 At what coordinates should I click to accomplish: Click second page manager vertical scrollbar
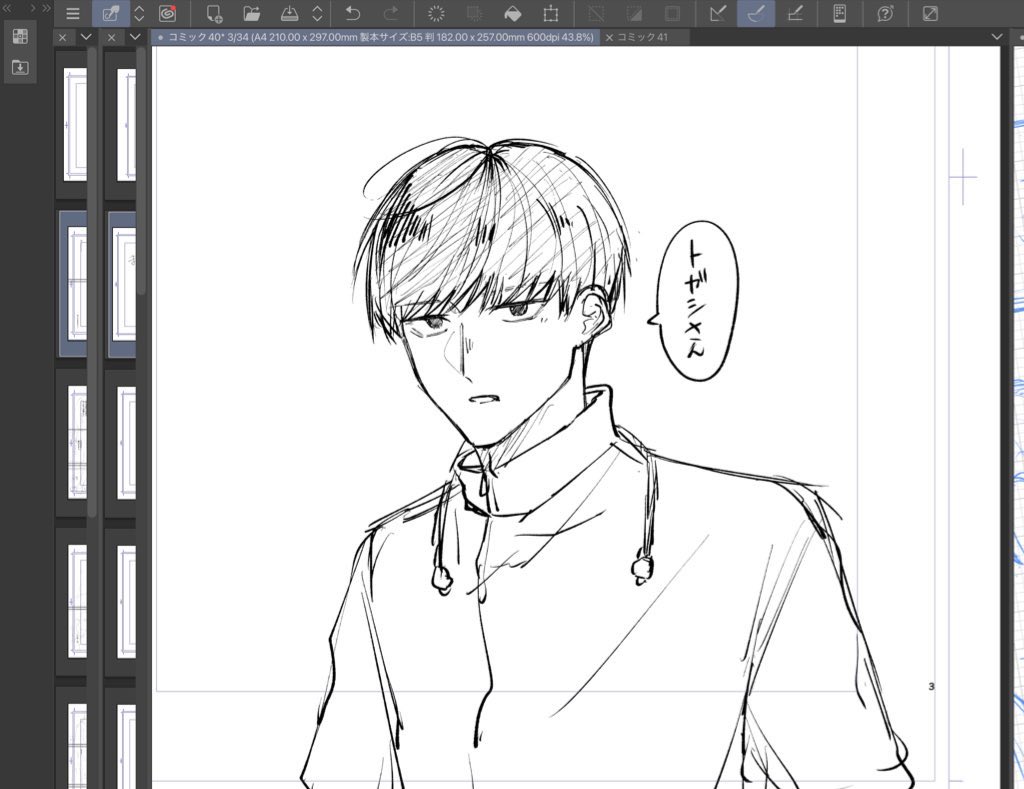pos(140,173)
